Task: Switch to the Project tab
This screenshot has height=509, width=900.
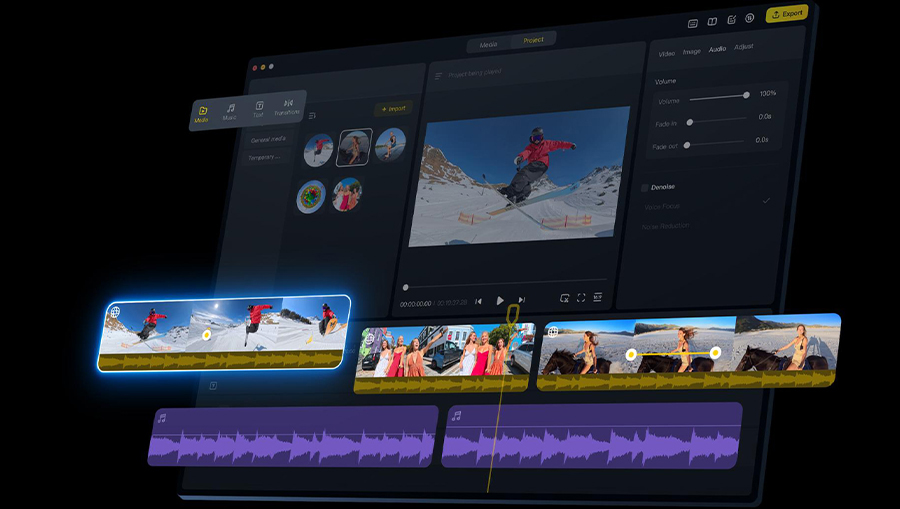Action: pyautogui.click(x=534, y=40)
